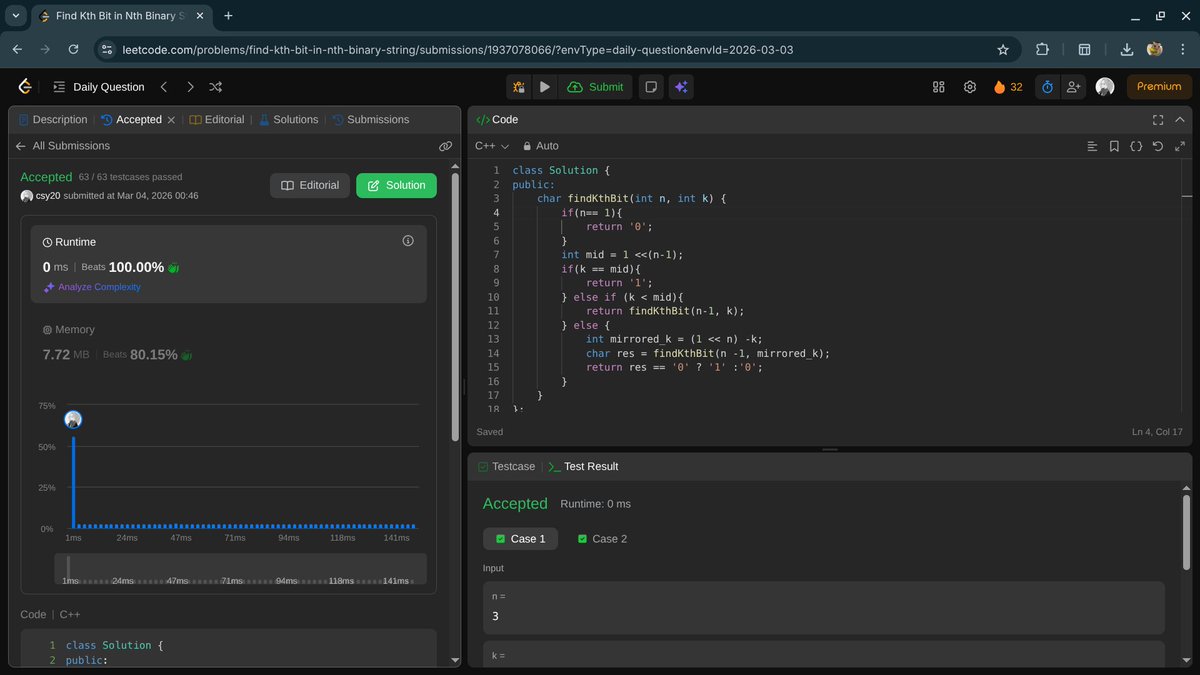This screenshot has height=675, width=1200.
Task: Click the debugger icon next to Run
Action: click(x=519, y=87)
